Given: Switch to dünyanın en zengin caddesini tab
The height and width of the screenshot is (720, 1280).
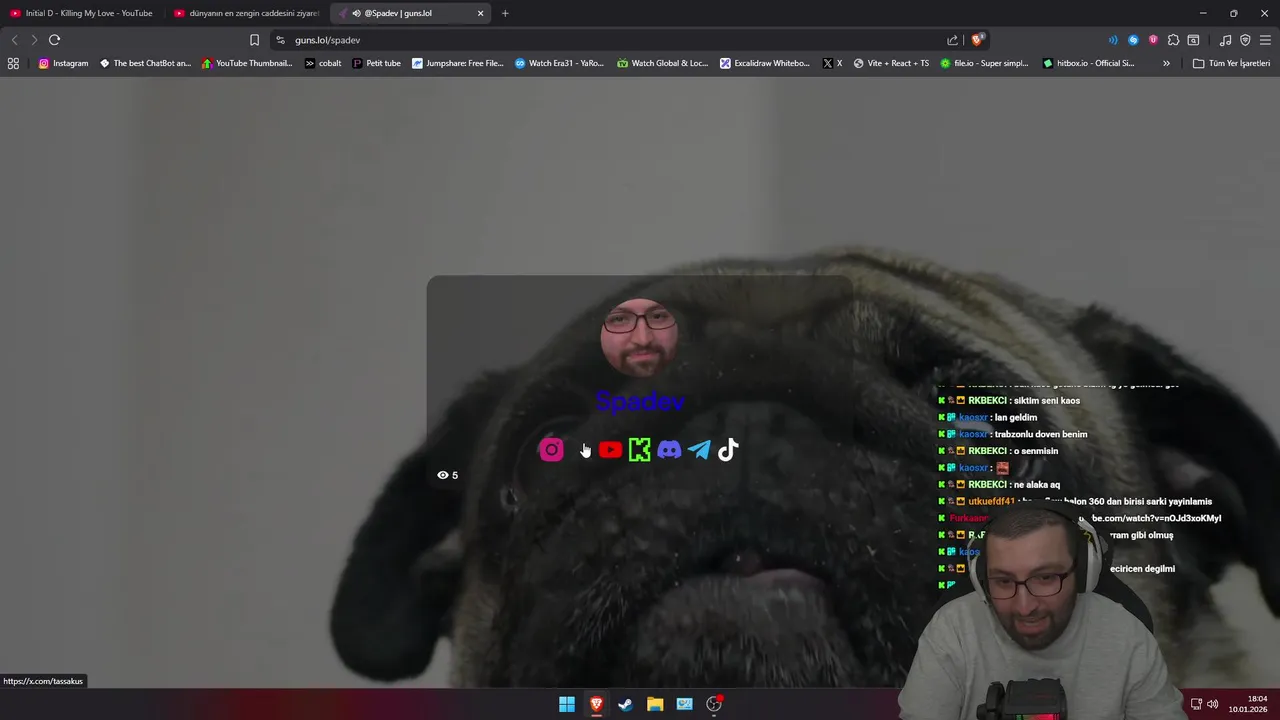Looking at the screenshot, I should point(246,13).
